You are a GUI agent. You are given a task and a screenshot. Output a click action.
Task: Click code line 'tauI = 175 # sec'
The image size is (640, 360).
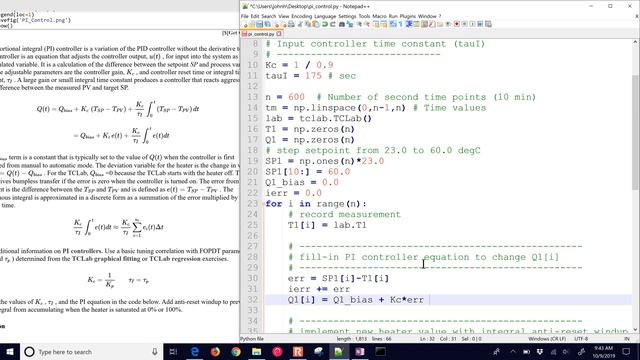(x=310, y=76)
